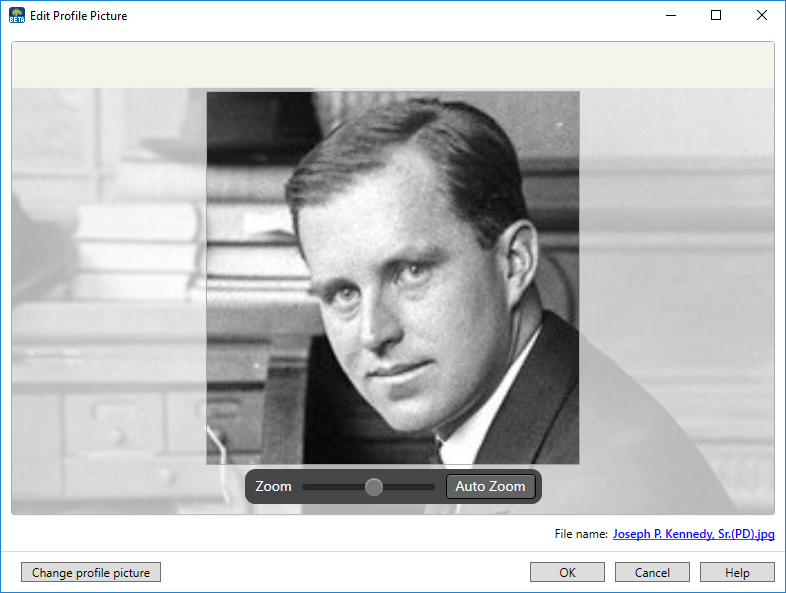Cancel the profile picture edit
The height and width of the screenshot is (593, 786).
652,572
